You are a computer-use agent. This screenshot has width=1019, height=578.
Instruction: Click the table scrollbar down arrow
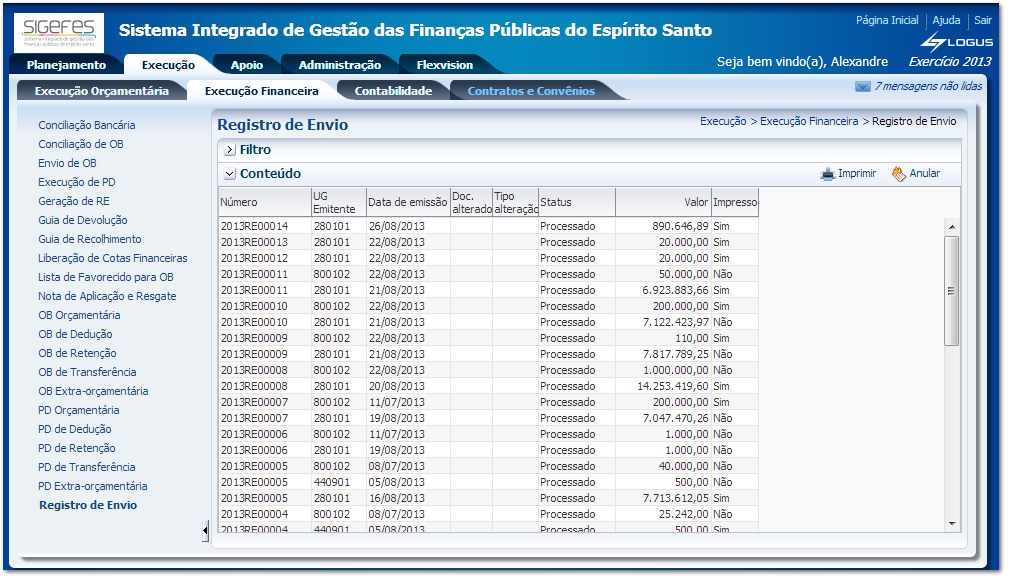pos(952,523)
